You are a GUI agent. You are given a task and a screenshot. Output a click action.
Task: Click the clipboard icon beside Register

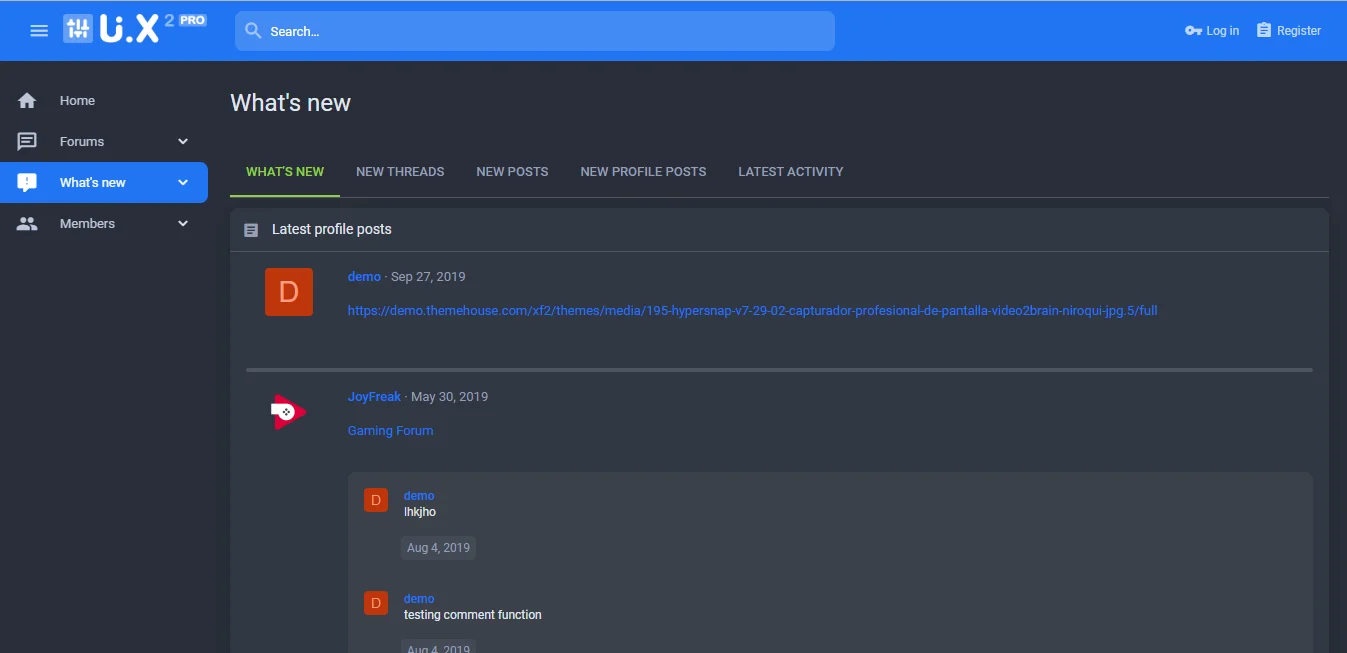pyautogui.click(x=1264, y=31)
